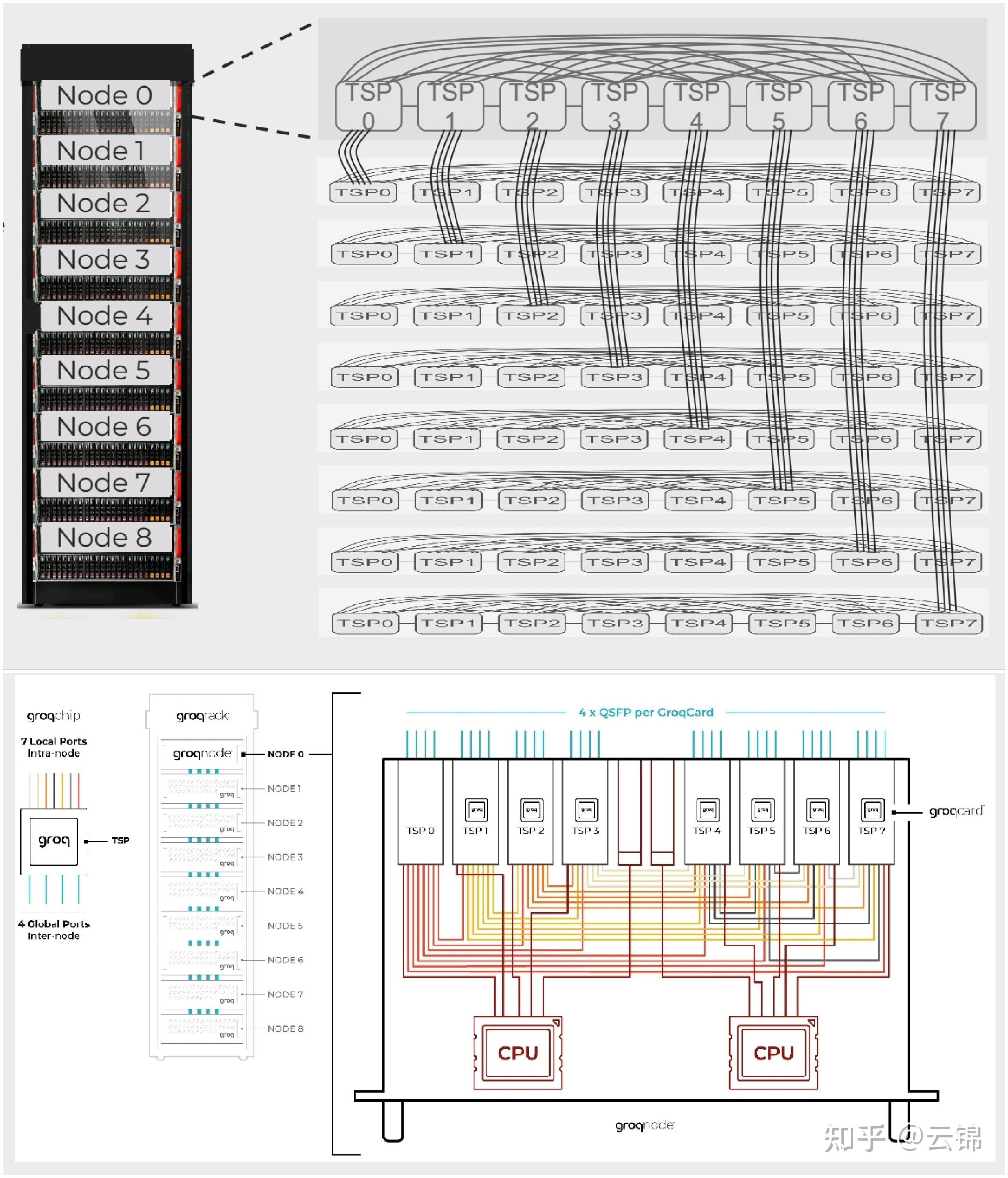This screenshot has width=1008, height=1178.
Task: Click the Node 2 label on the rack photo
Action: (x=105, y=203)
